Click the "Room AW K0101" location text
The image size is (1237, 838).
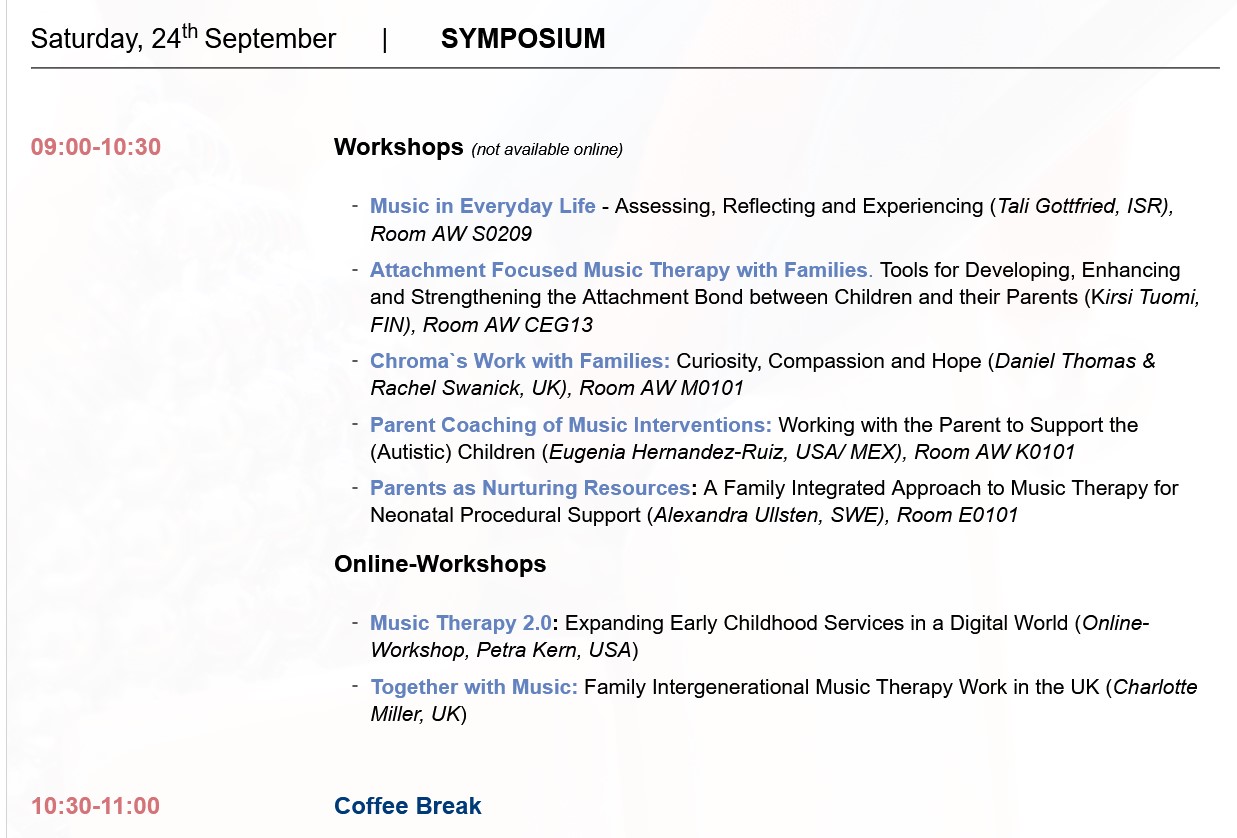click(x=995, y=452)
